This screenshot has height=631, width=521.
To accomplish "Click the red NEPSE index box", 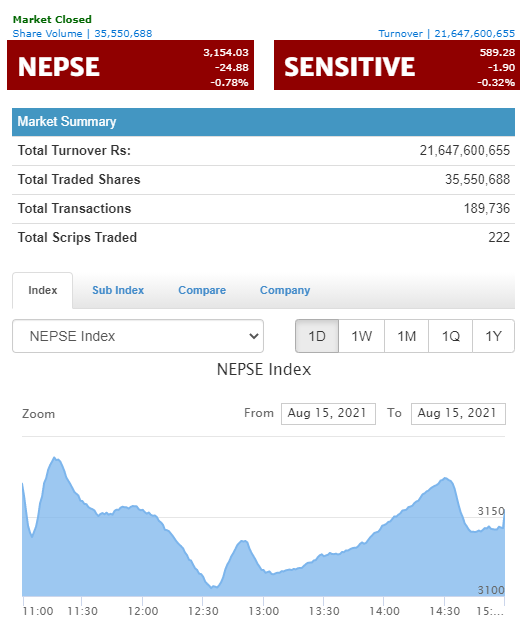I will pos(130,65).
